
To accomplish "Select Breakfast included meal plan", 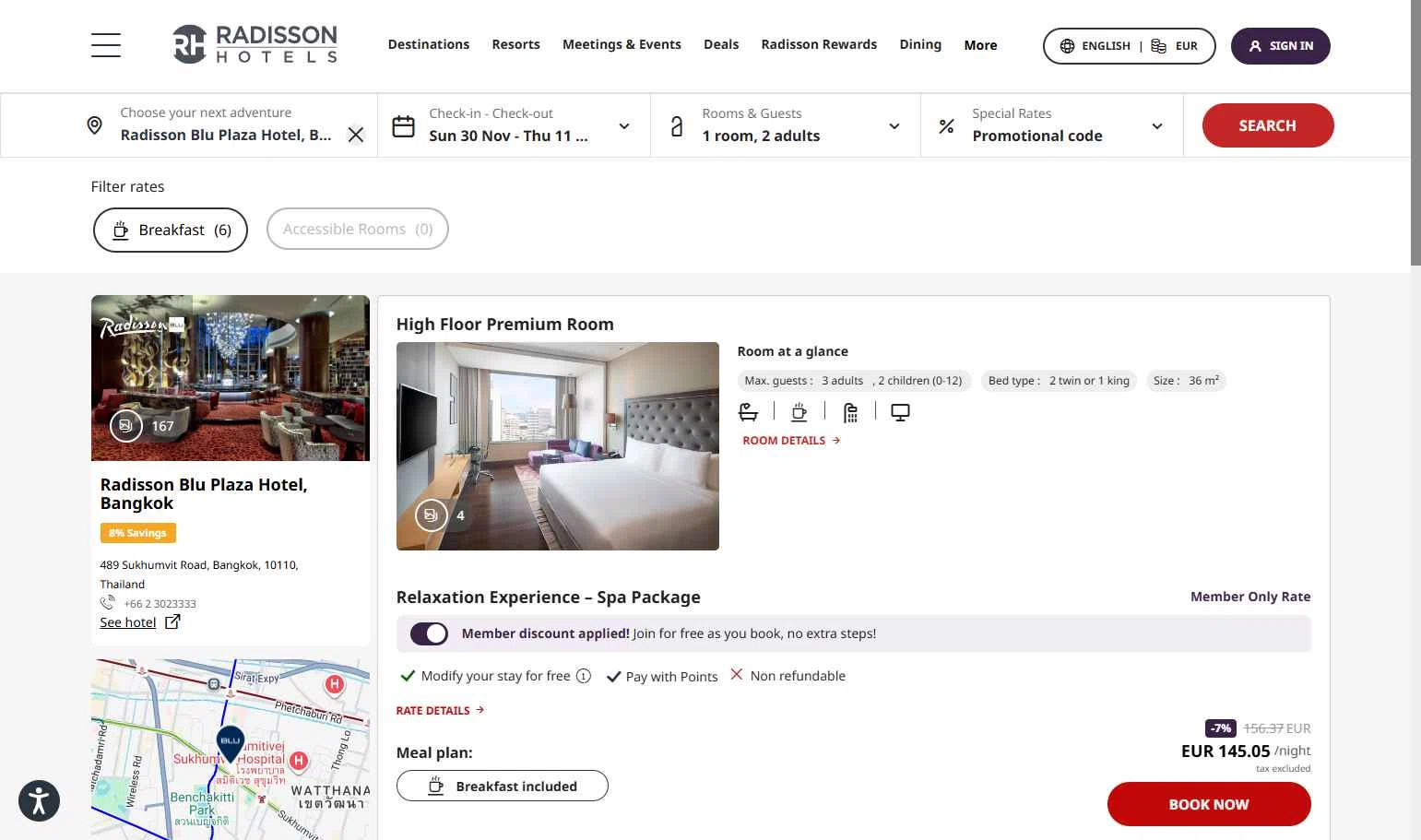I will (503, 786).
